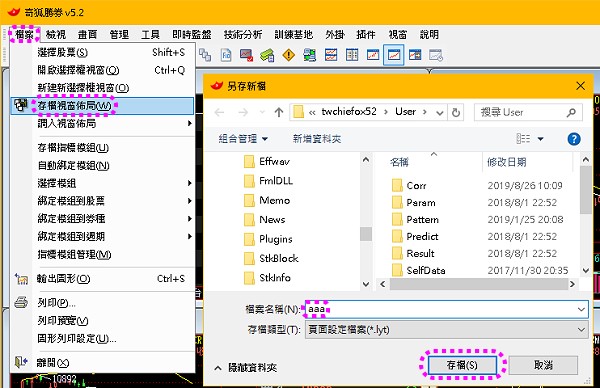Viewport: 600px width, 388px height.
Task: Click the folder tree vertical scrollbar thumb
Action: click(366, 233)
